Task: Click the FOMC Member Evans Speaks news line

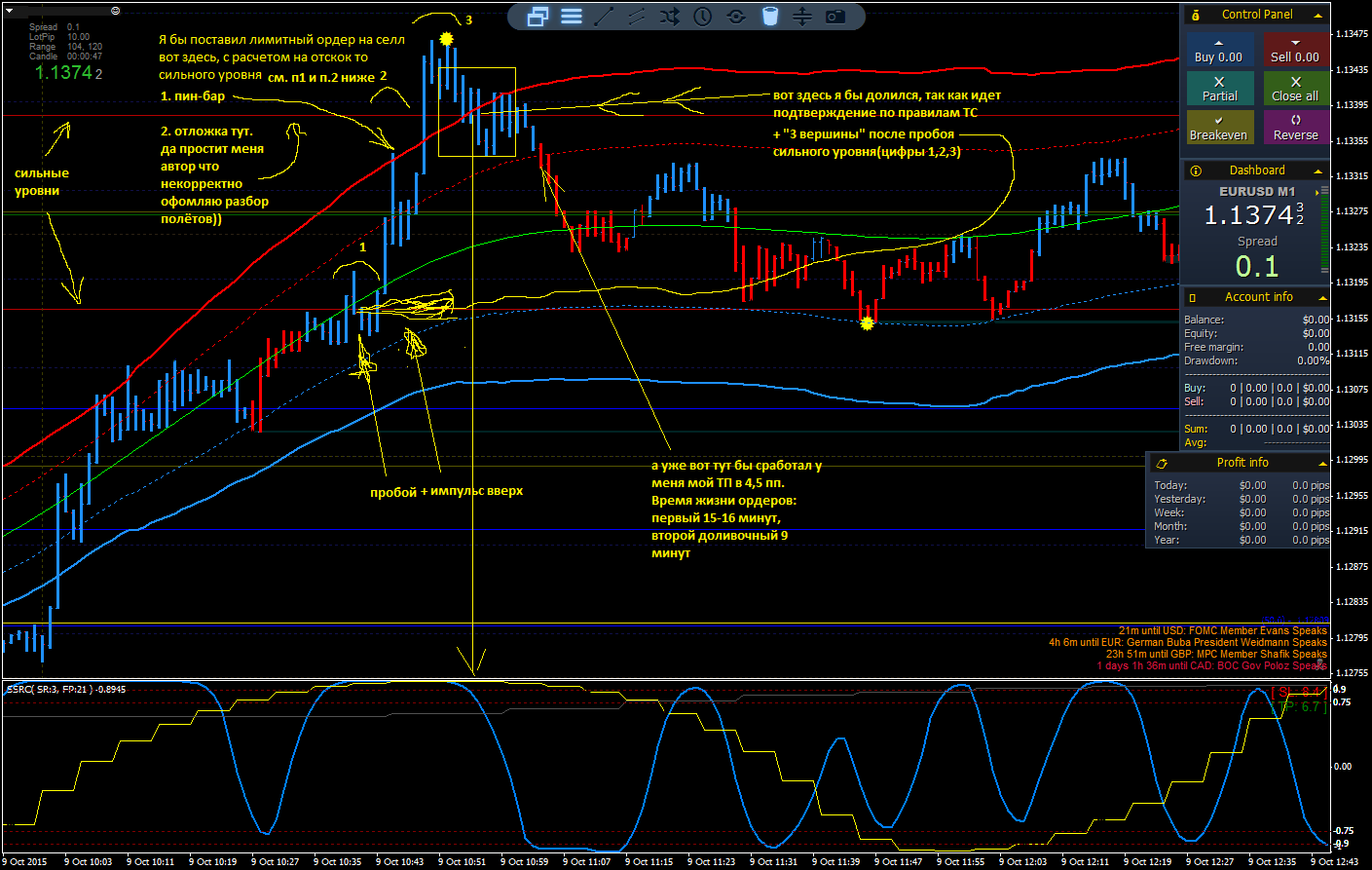Action: tap(1222, 631)
